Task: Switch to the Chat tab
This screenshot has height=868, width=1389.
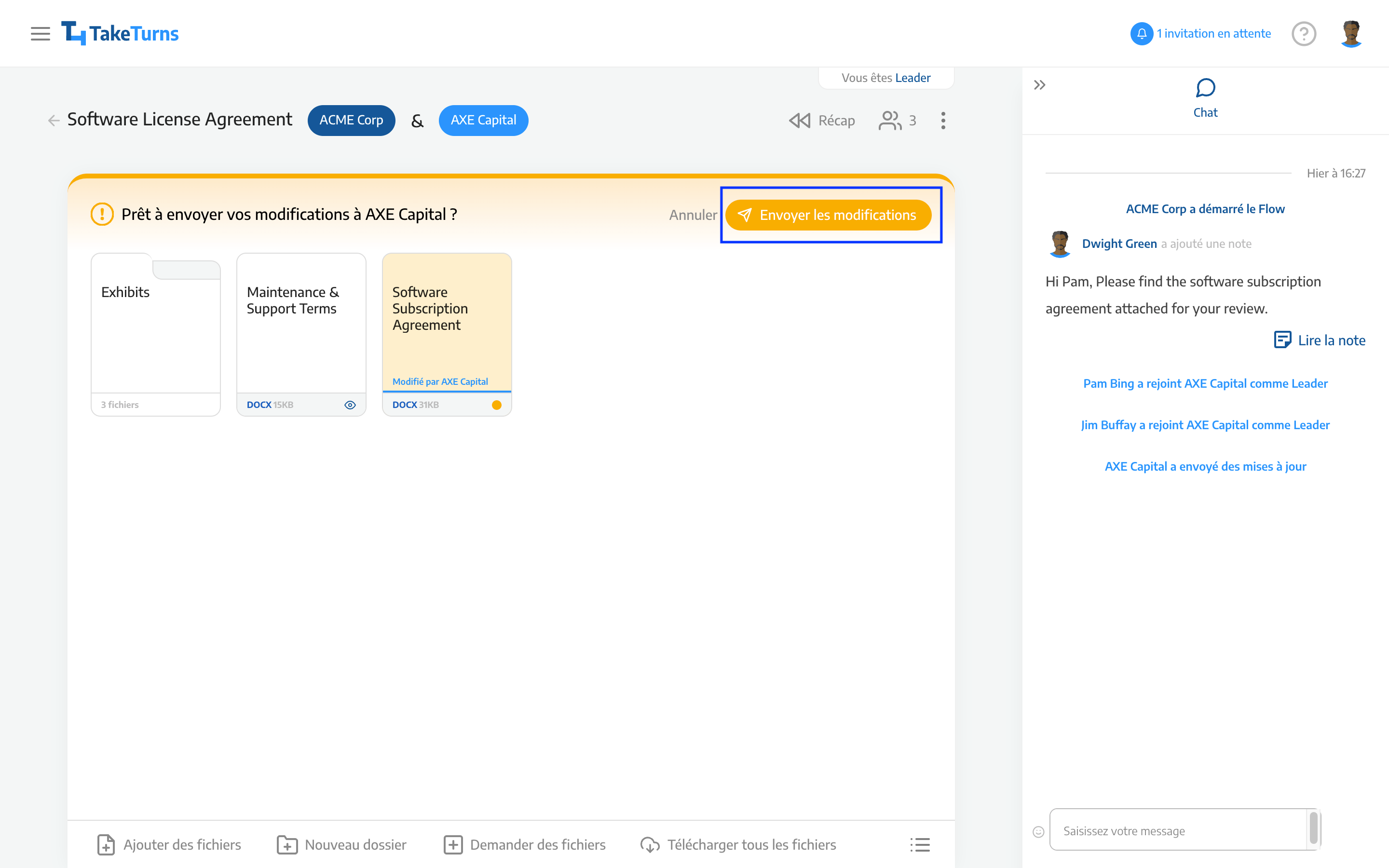Action: point(1205,98)
